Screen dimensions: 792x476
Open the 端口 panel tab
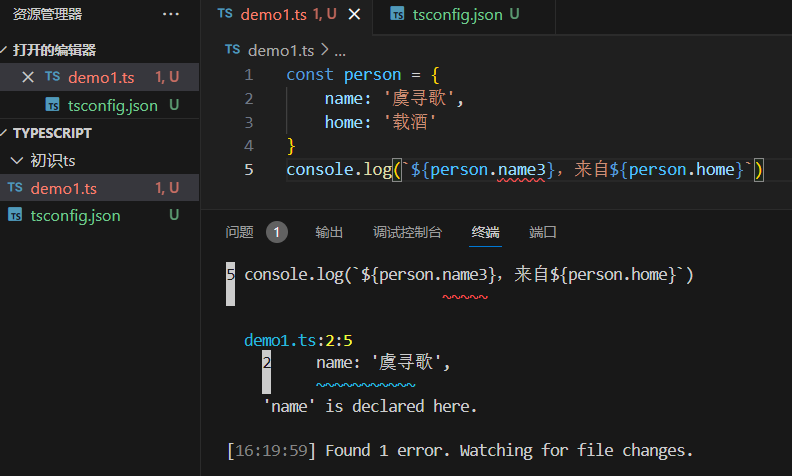click(x=542, y=232)
